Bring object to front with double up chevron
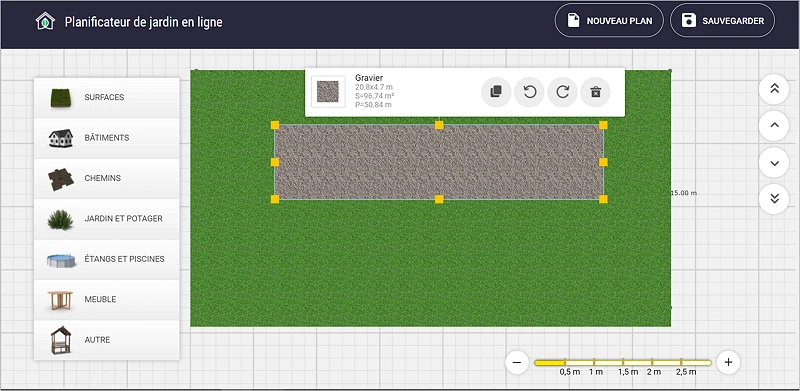This screenshot has height=391, width=800. tap(774, 89)
